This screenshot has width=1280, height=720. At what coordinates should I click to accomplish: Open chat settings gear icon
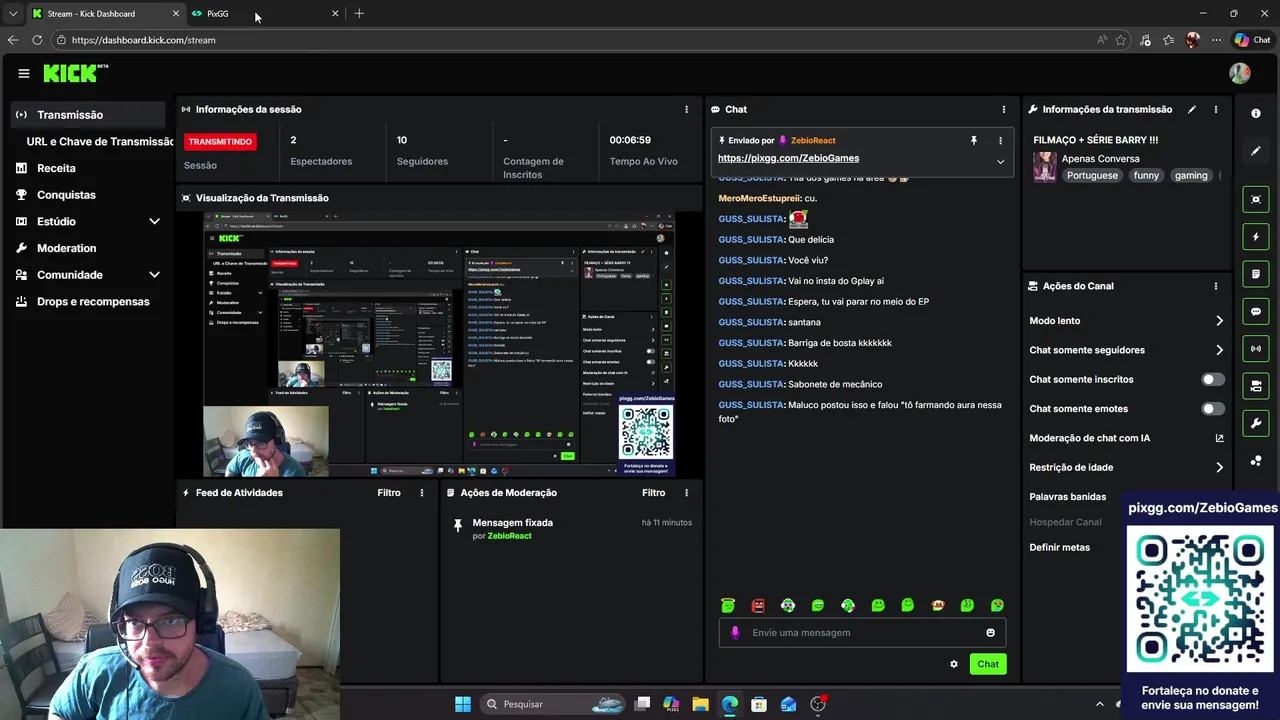point(954,664)
